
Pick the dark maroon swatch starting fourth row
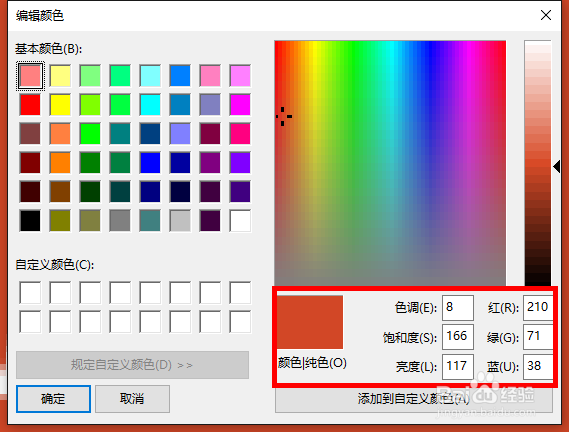click(30, 163)
